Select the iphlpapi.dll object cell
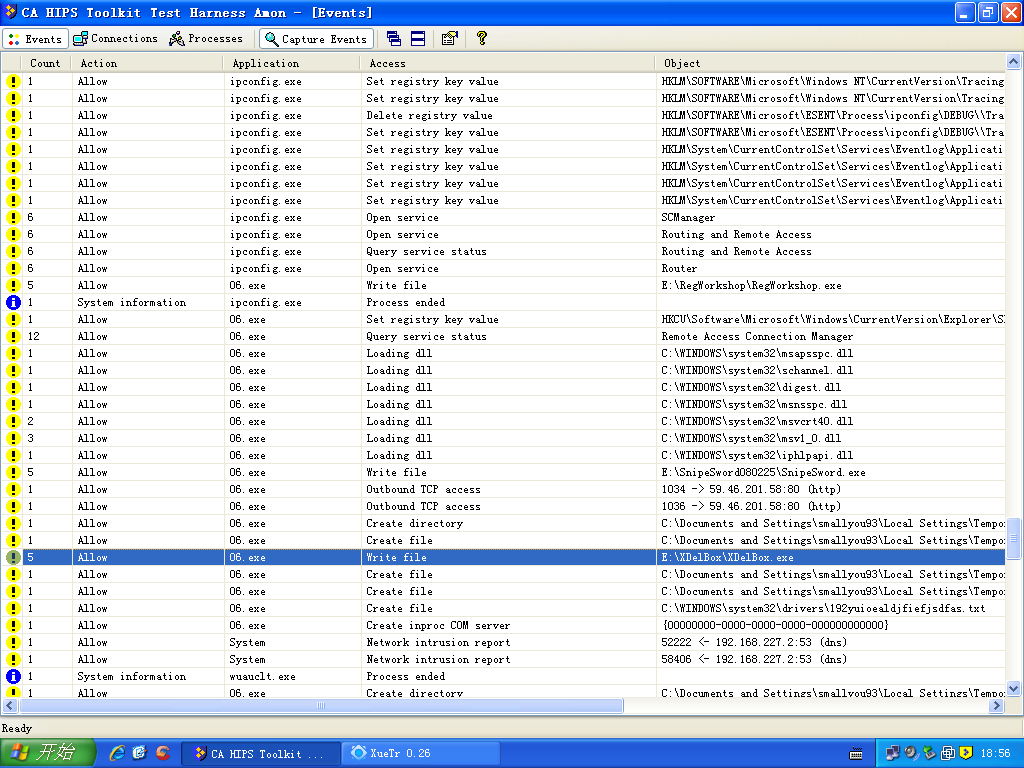 (757, 455)
